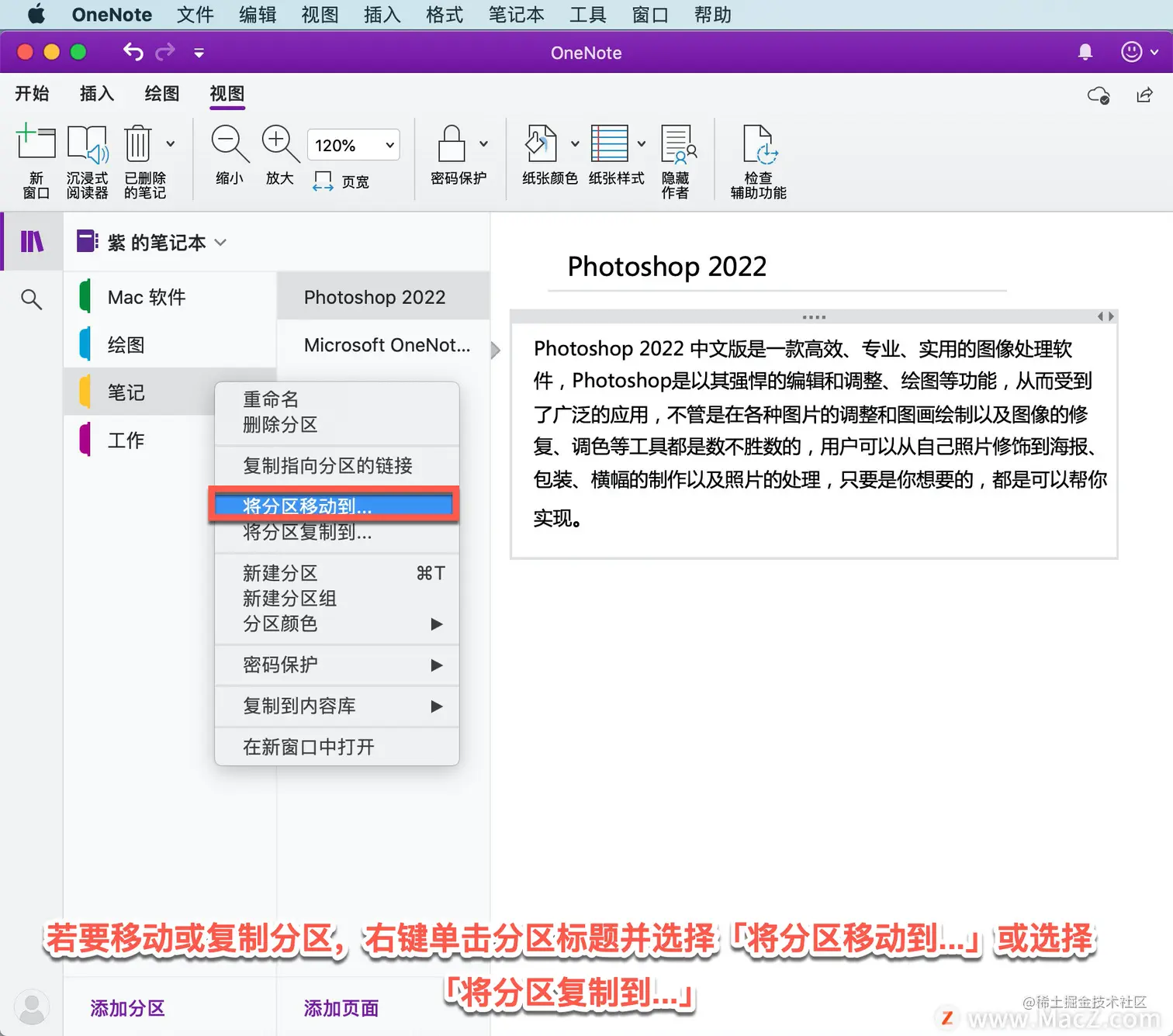Click the Undo arrow in the title bar
1173x1036 pixels.
133,52
